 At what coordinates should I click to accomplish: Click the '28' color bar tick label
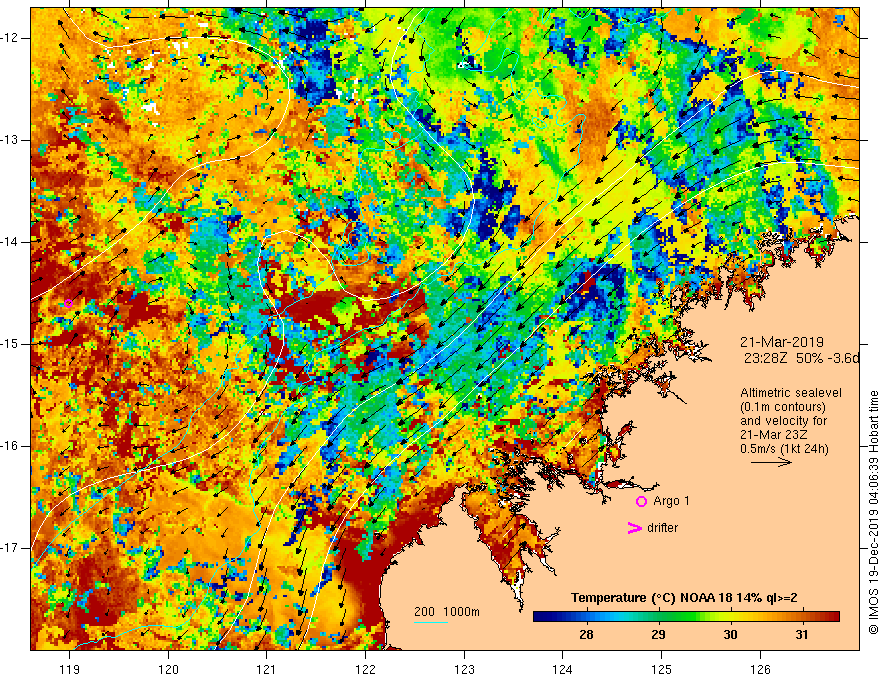pyautogui.click(x=586, y=635)
